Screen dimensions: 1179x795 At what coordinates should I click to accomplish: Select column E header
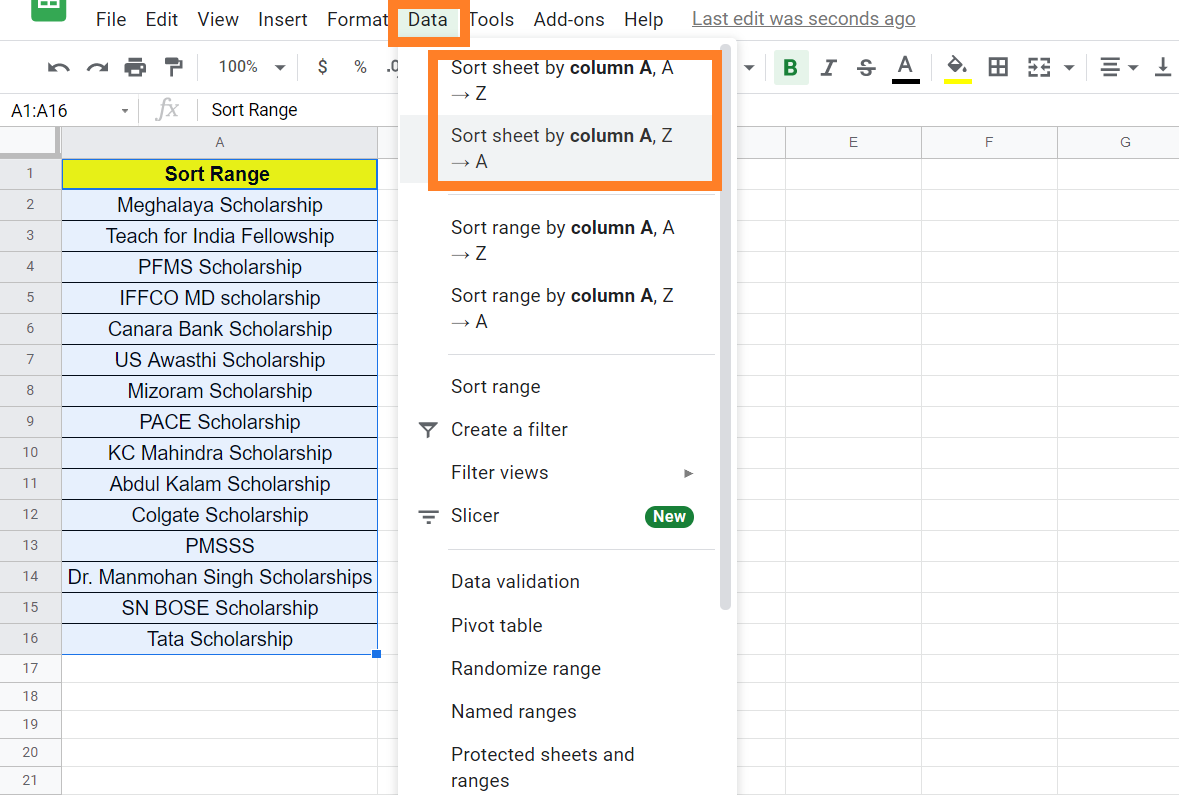point(853,142)
